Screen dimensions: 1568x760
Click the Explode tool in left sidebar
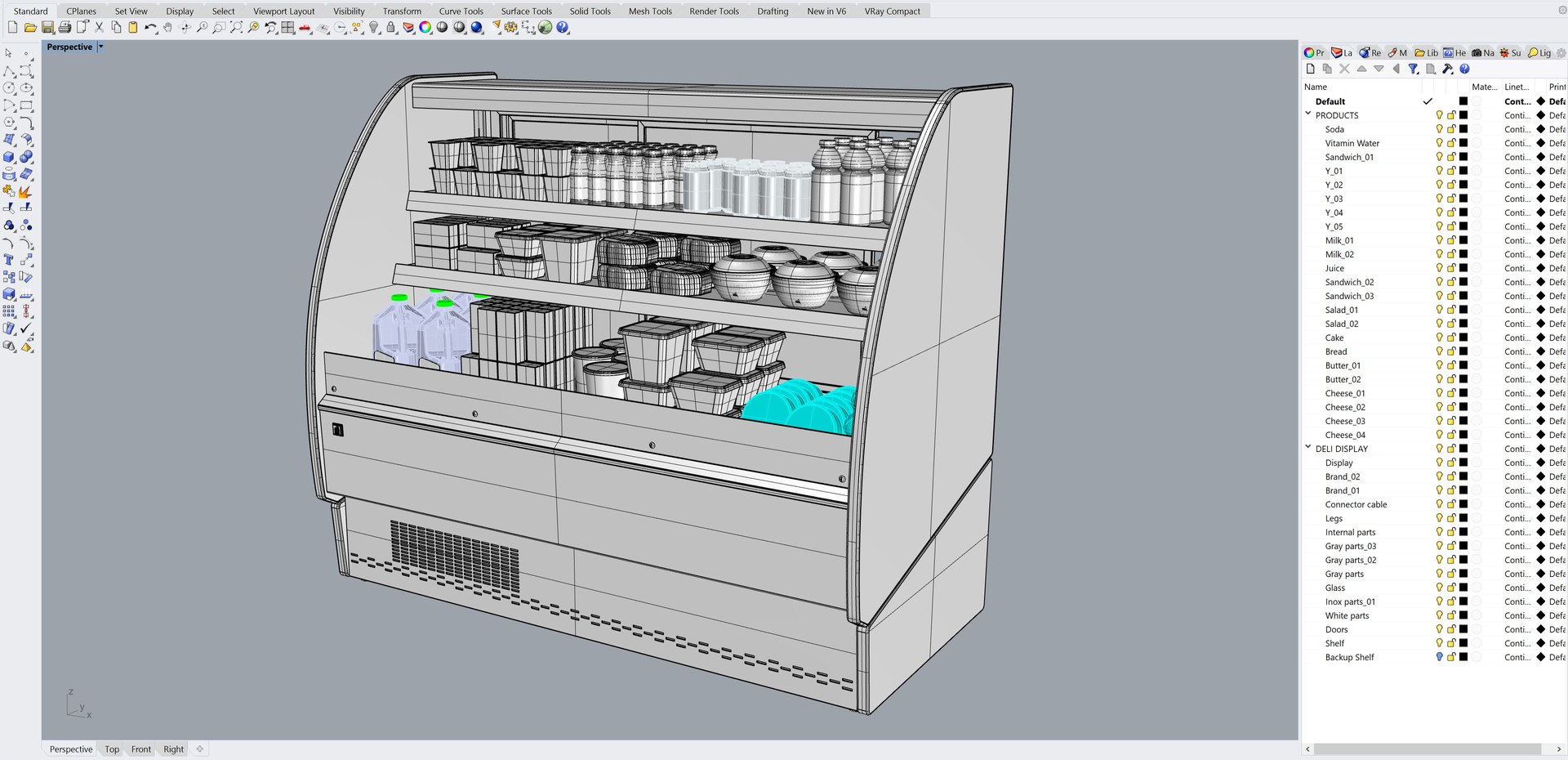(x=25, y=191)
